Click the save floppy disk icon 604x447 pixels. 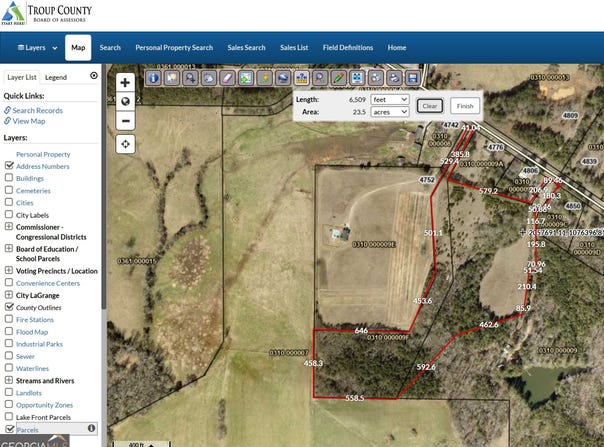coord(413,78)
